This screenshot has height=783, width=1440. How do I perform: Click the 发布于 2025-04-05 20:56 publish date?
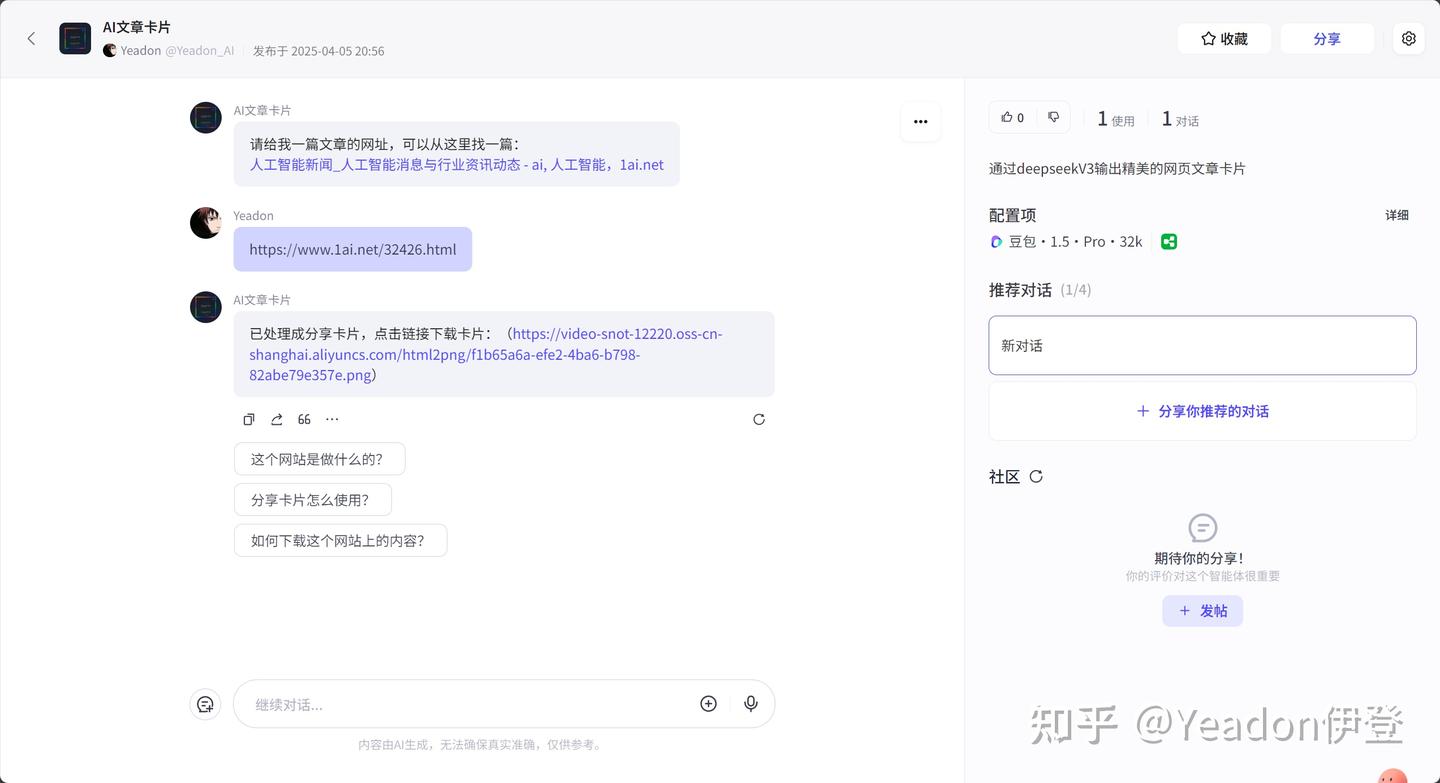(x=318, y=51)
